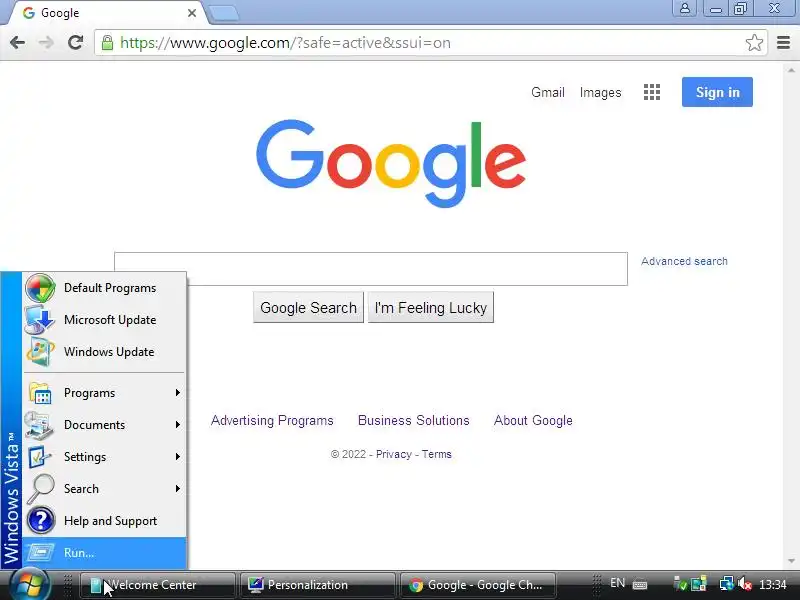Click the Documents icon
This screenshot has height=600, width=800.
(x=39, y=425)
